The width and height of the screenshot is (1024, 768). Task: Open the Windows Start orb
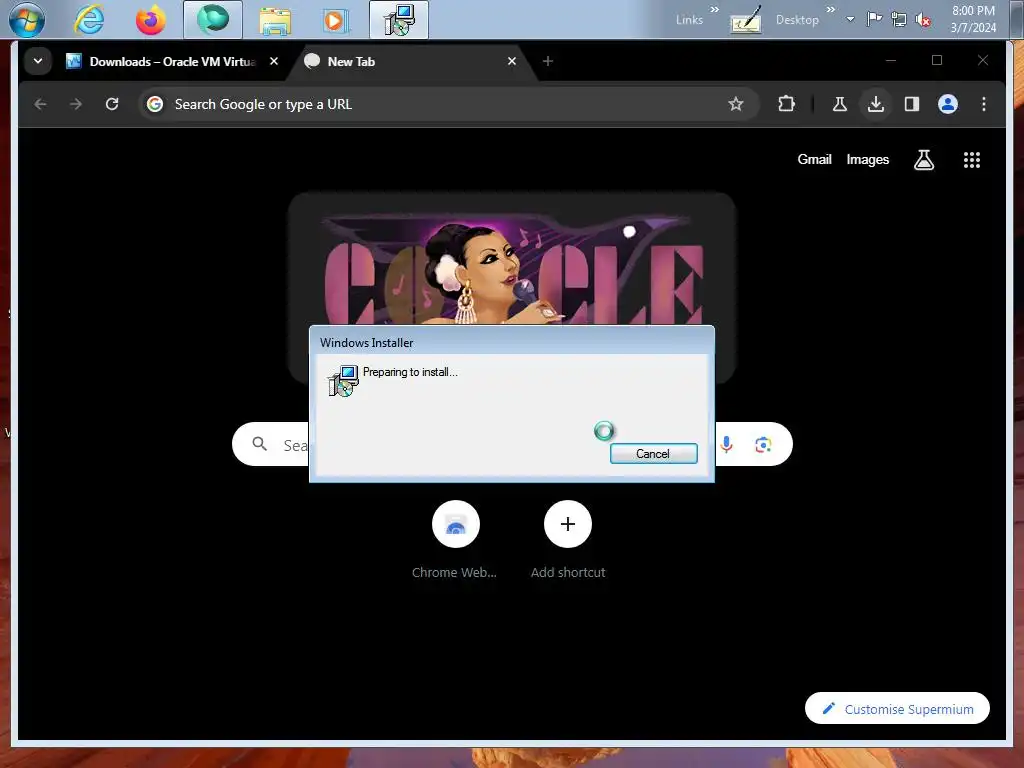pyautogui.click(x=26, y=20)
